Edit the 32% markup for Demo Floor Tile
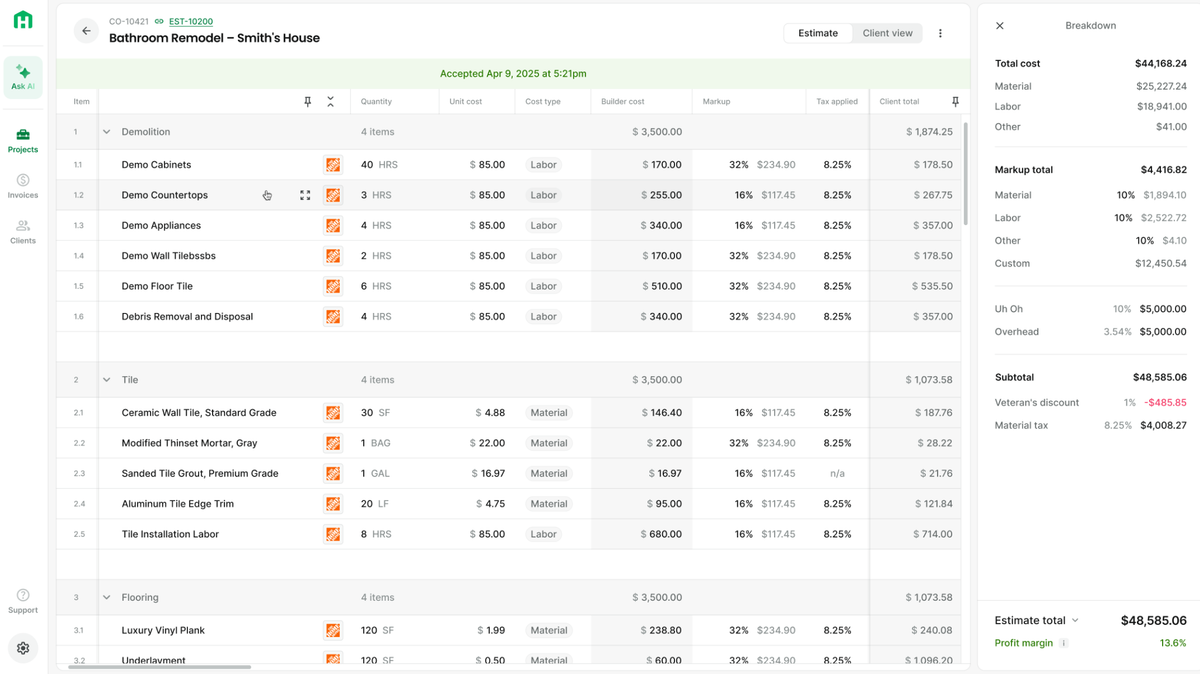Image resolution: width=1200 pixels, height=674 pixels. point(740,287)
